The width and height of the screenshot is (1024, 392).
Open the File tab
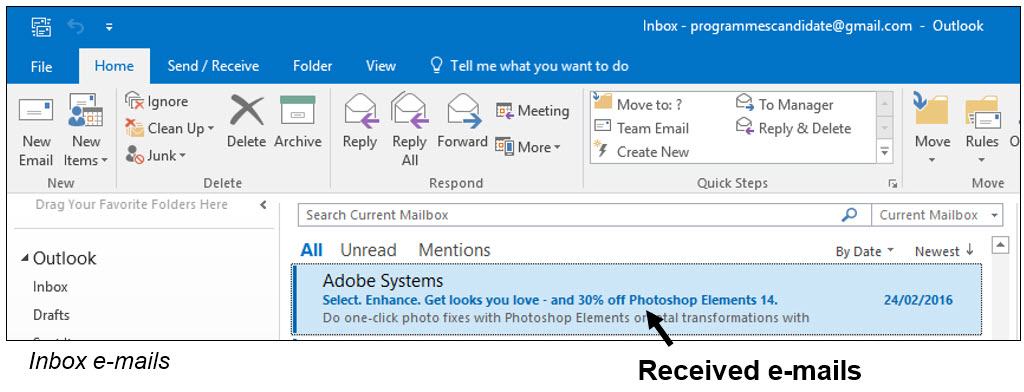point(42,66)
